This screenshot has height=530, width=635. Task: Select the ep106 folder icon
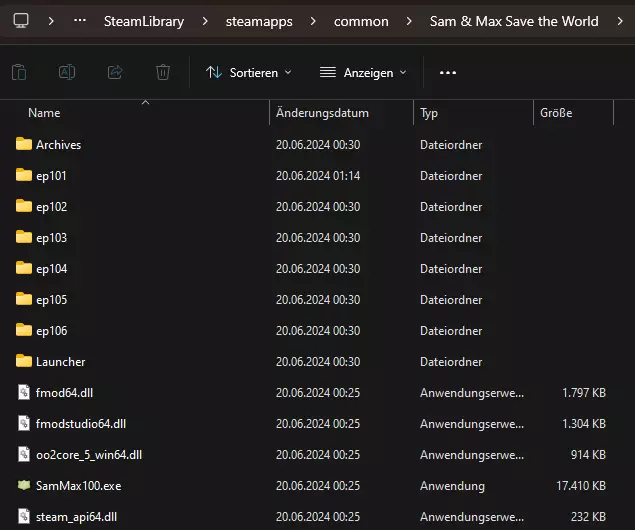(x=24, y=330)
